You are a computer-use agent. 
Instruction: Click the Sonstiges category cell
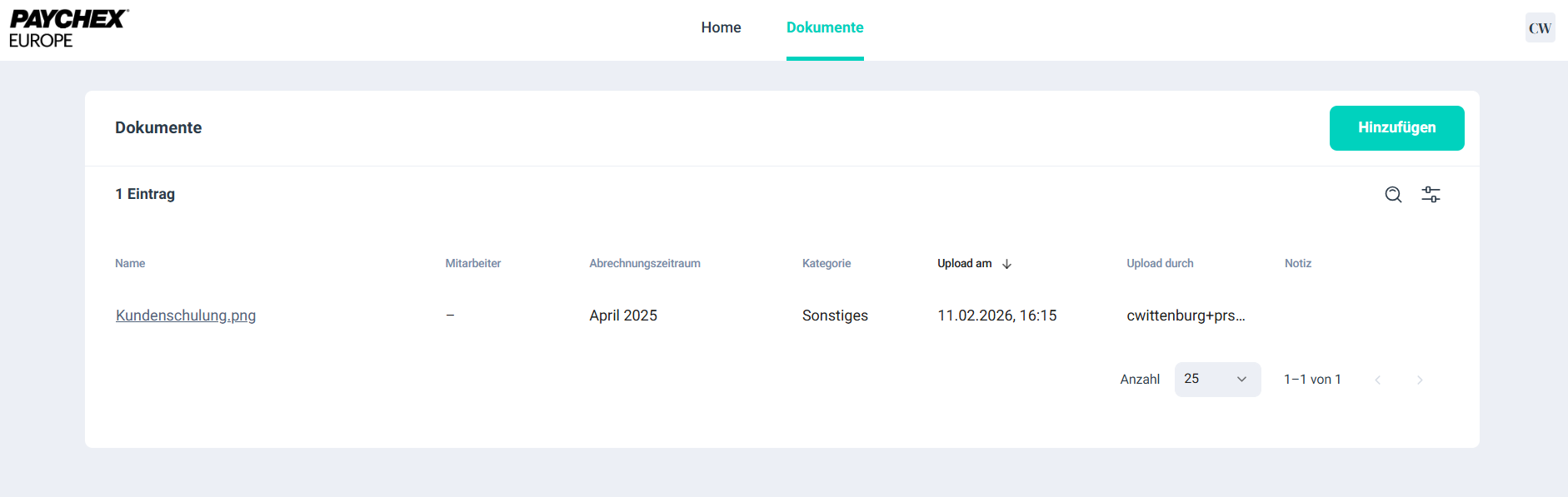coord(835,316)
